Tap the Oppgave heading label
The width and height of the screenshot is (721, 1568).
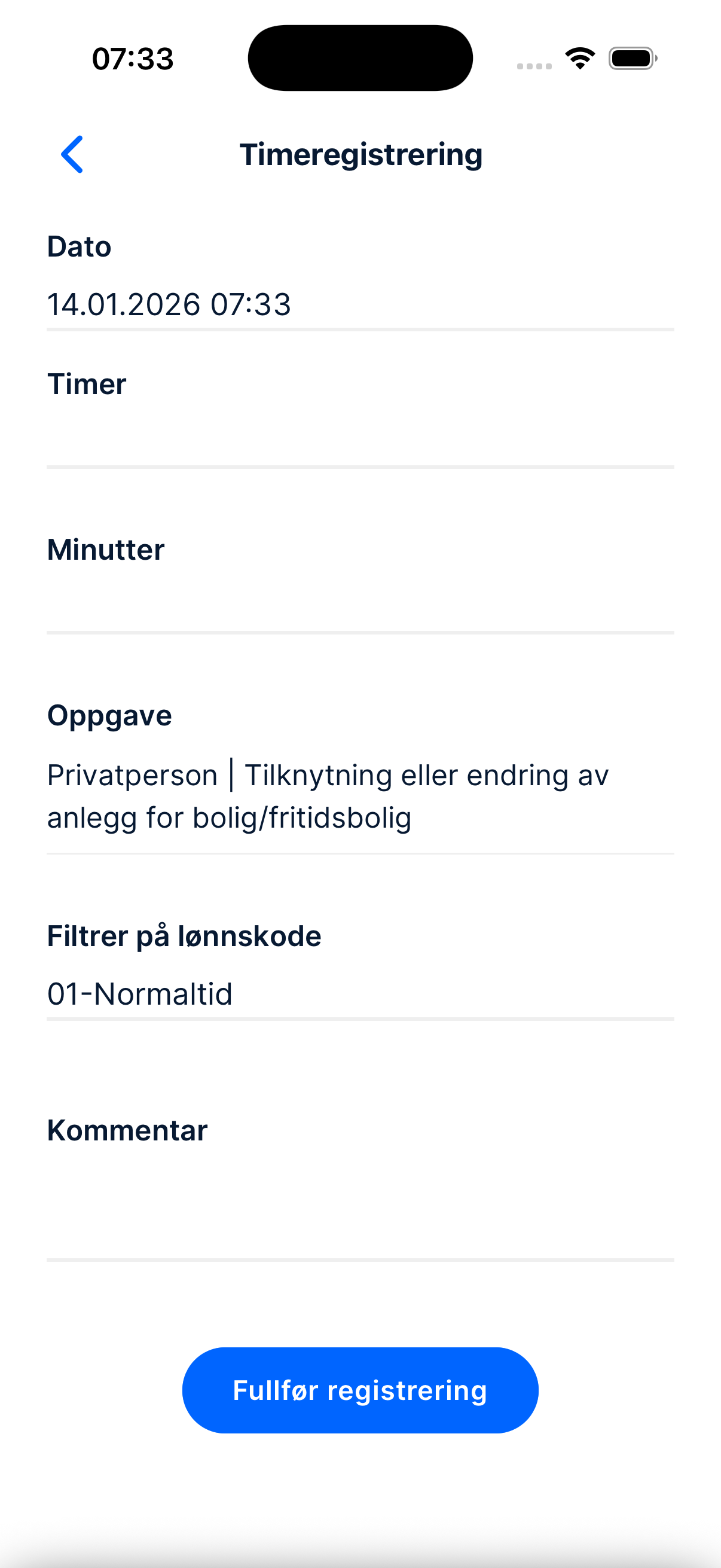[x=109, y=715]
